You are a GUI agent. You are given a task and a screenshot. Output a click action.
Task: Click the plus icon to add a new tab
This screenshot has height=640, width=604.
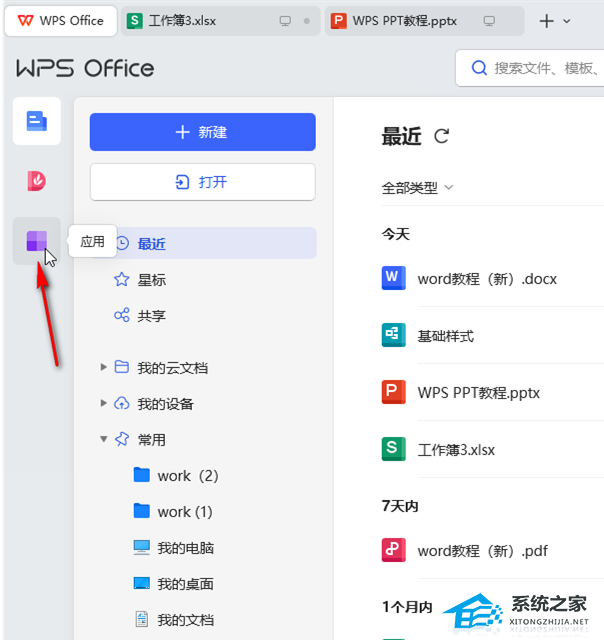546,21
